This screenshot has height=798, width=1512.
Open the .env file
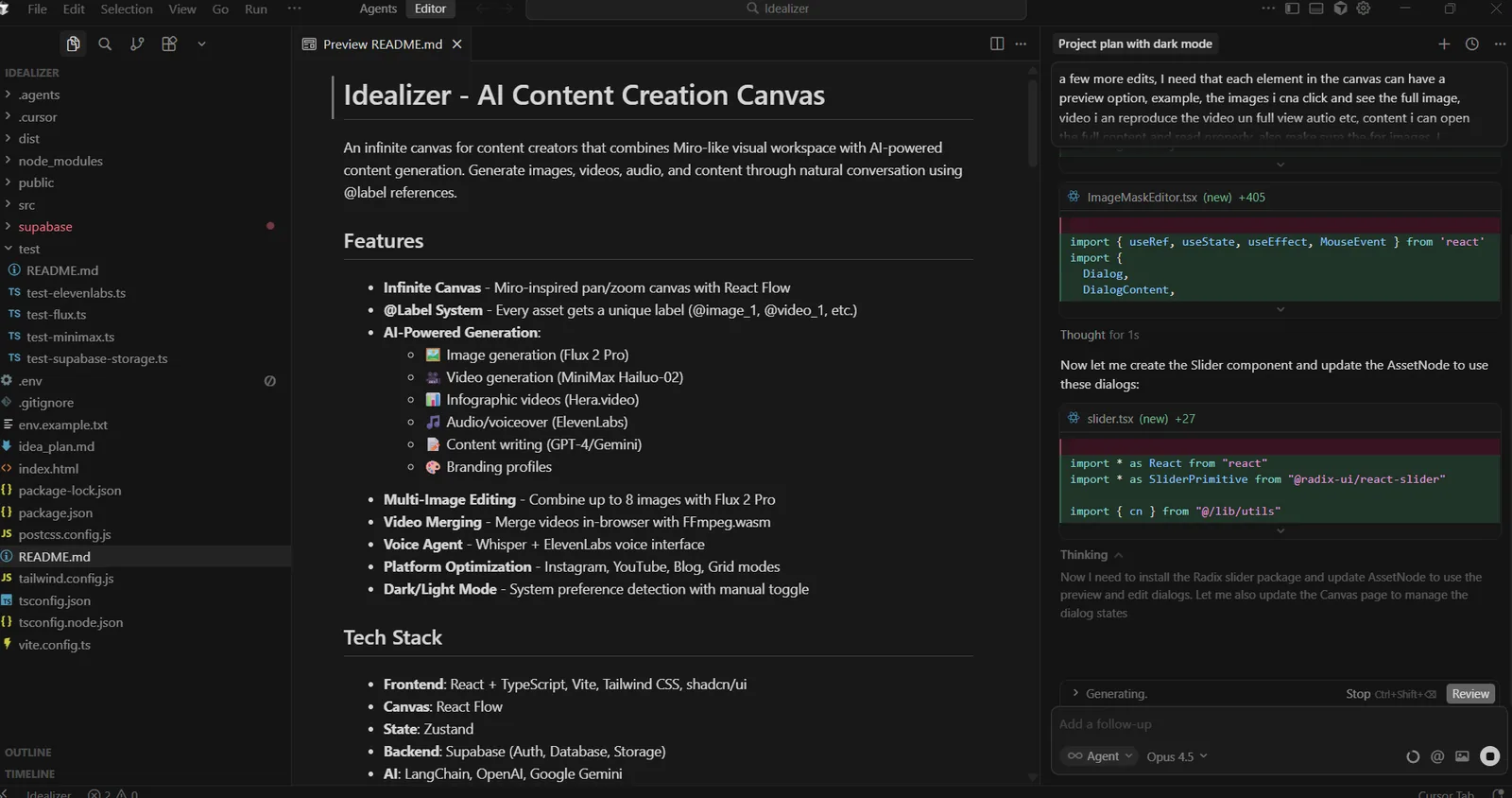pos(30,381)
